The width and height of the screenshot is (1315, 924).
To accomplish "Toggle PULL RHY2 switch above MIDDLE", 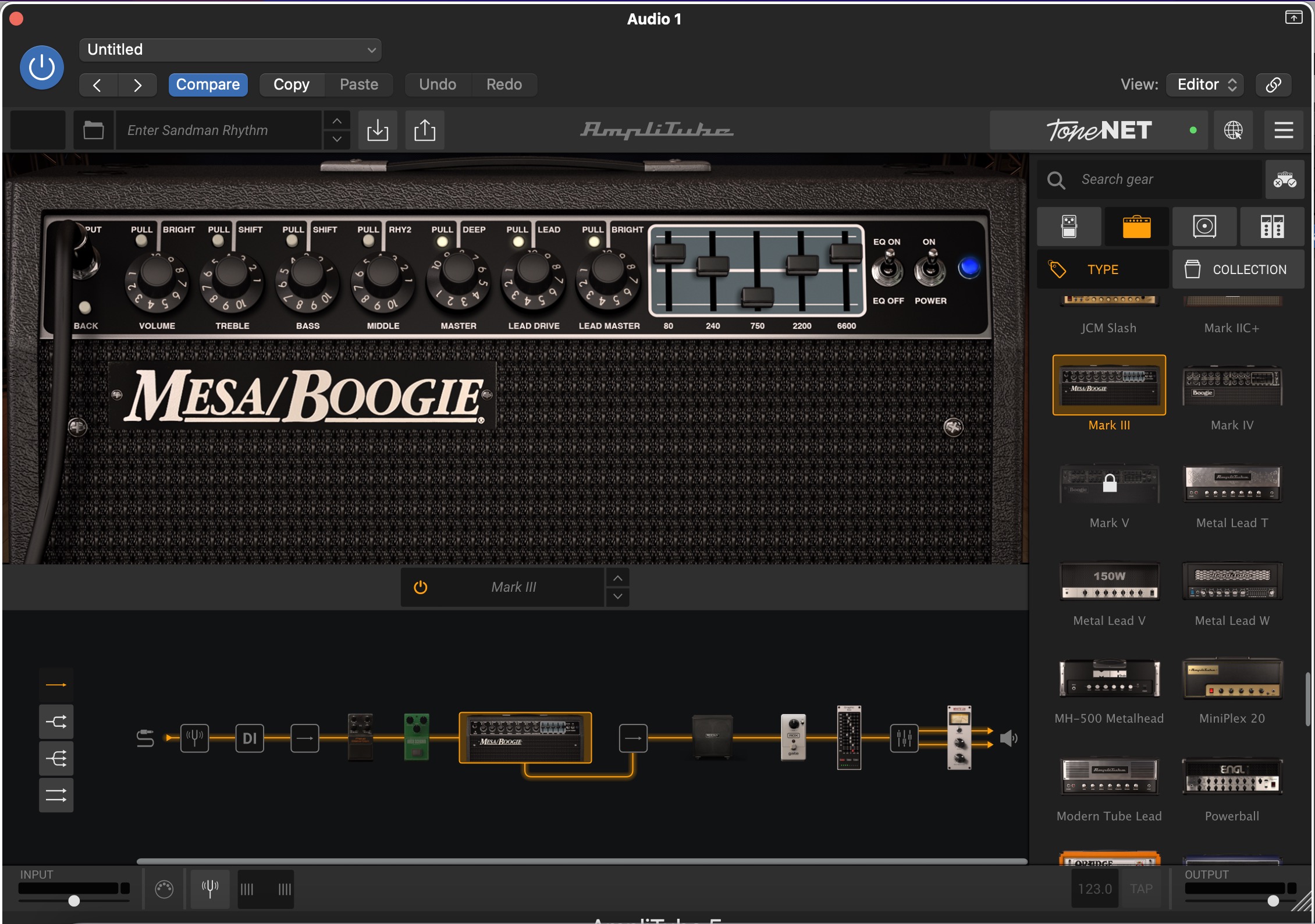I will tap(368, 240).
